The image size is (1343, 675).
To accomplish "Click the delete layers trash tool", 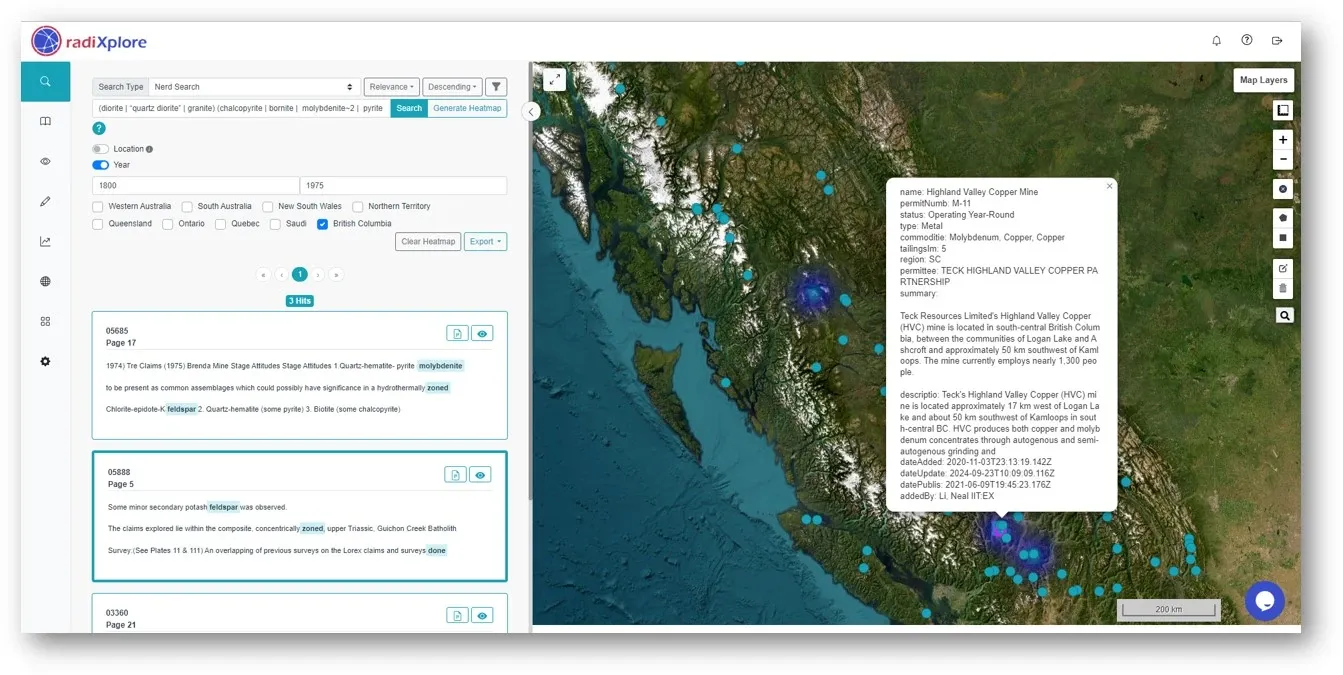I will pos(1284,289).
